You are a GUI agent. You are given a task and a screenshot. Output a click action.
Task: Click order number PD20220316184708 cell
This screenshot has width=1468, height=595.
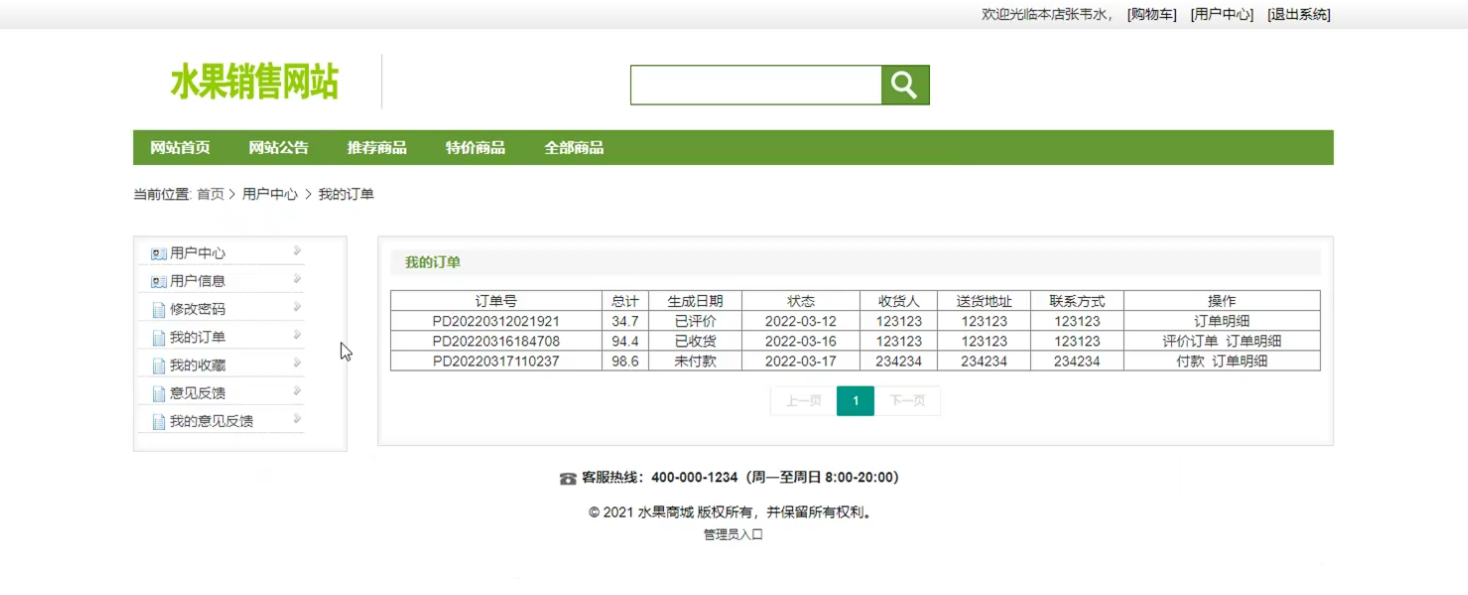pos(496,342)
